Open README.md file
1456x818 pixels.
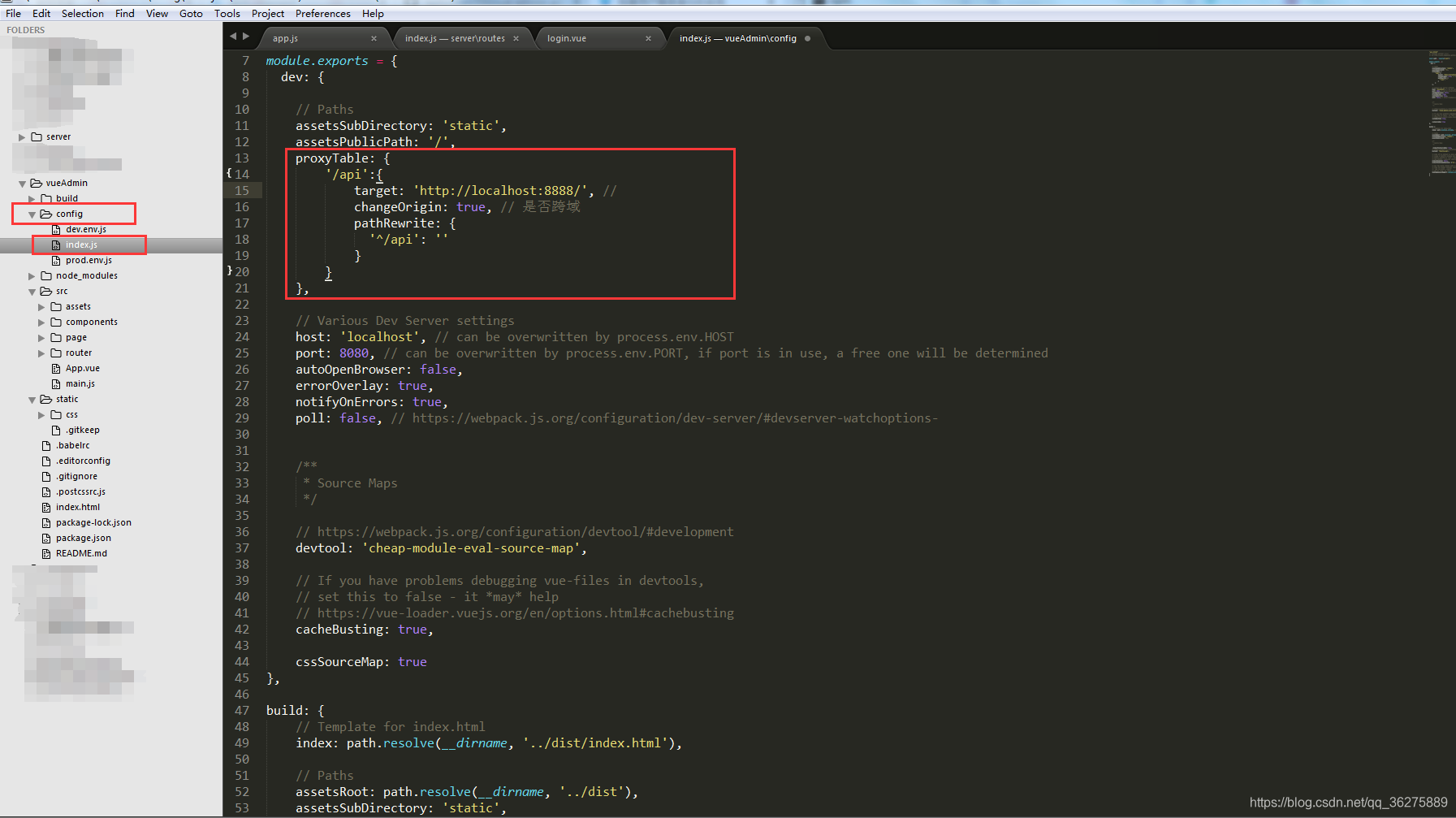point(81,553)
